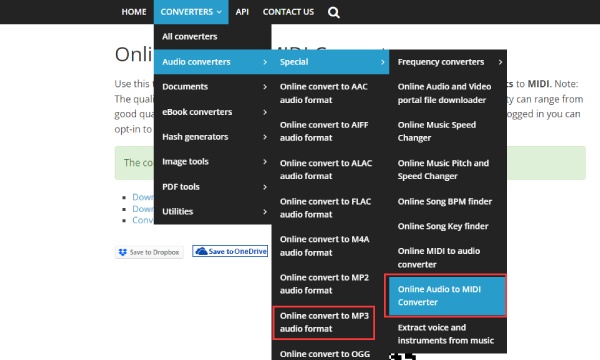Screen dimensions: 600x360
Task: Expand the Documents submenu
Action: click(x=212, y=87)
